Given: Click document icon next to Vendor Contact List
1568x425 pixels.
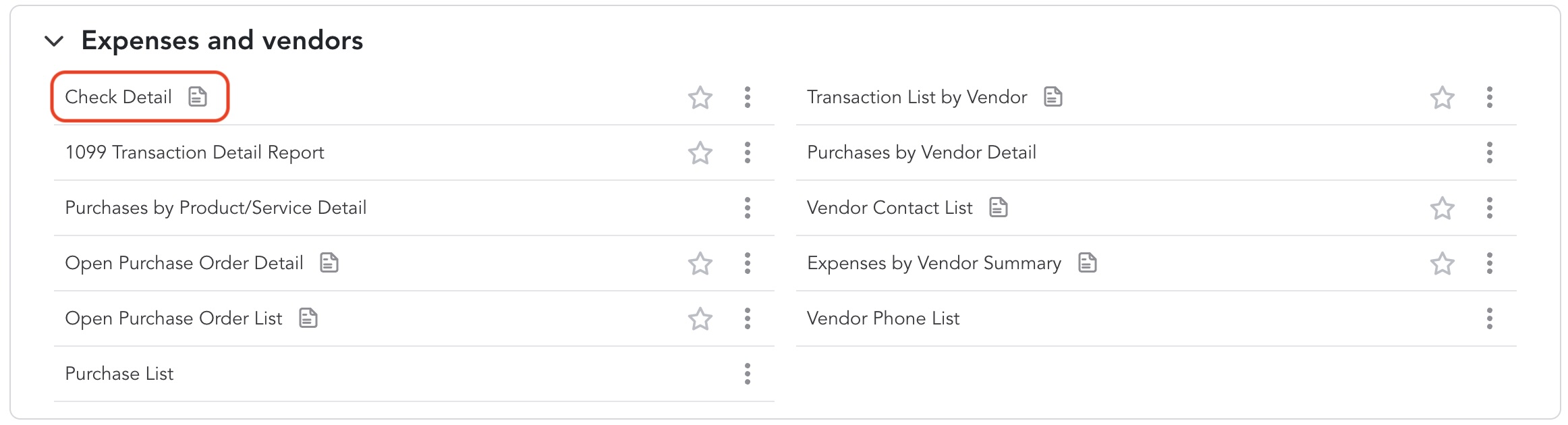Looking at the screenshot, I should [x=999, y=208].
